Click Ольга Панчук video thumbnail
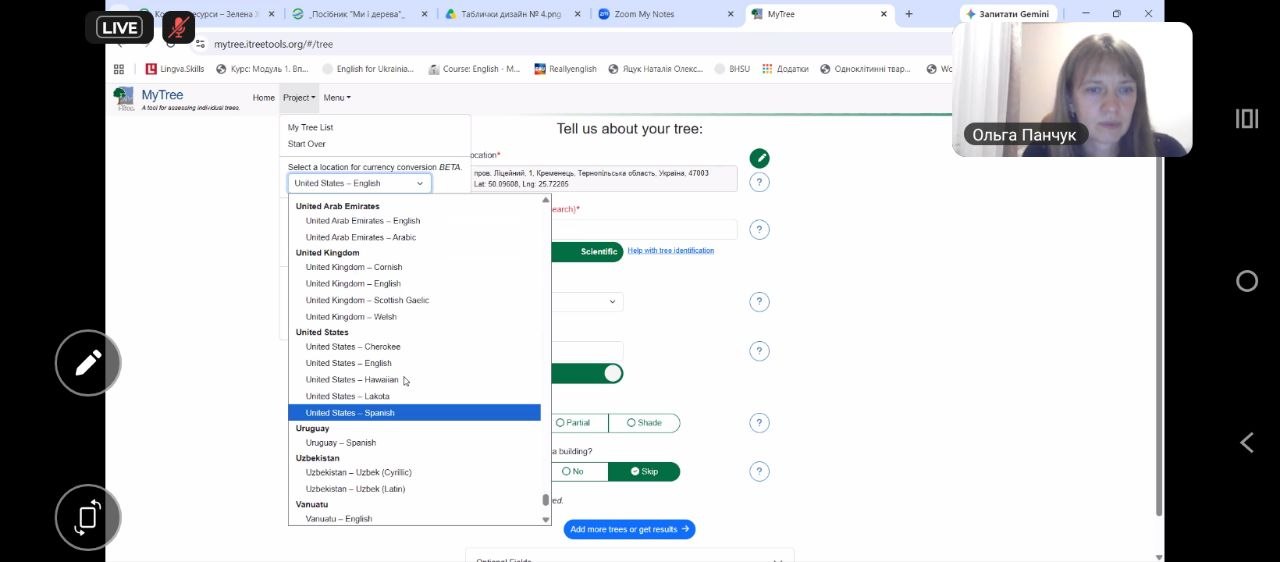1280x562 pixels. (x=1072, y=89)
